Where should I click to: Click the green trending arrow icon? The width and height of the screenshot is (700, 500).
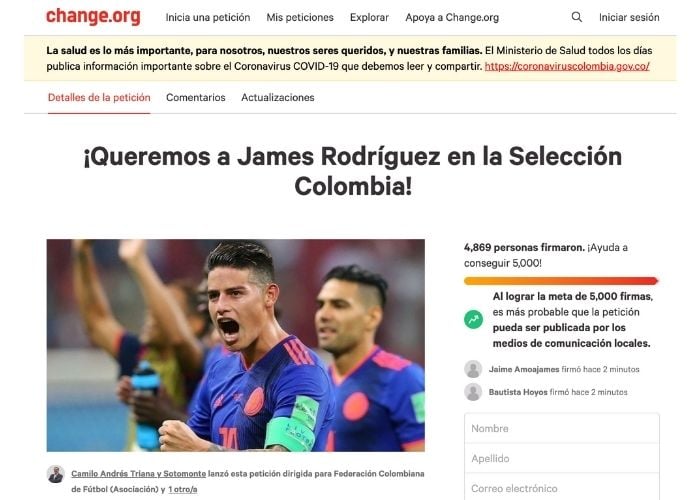coord(473,319)
